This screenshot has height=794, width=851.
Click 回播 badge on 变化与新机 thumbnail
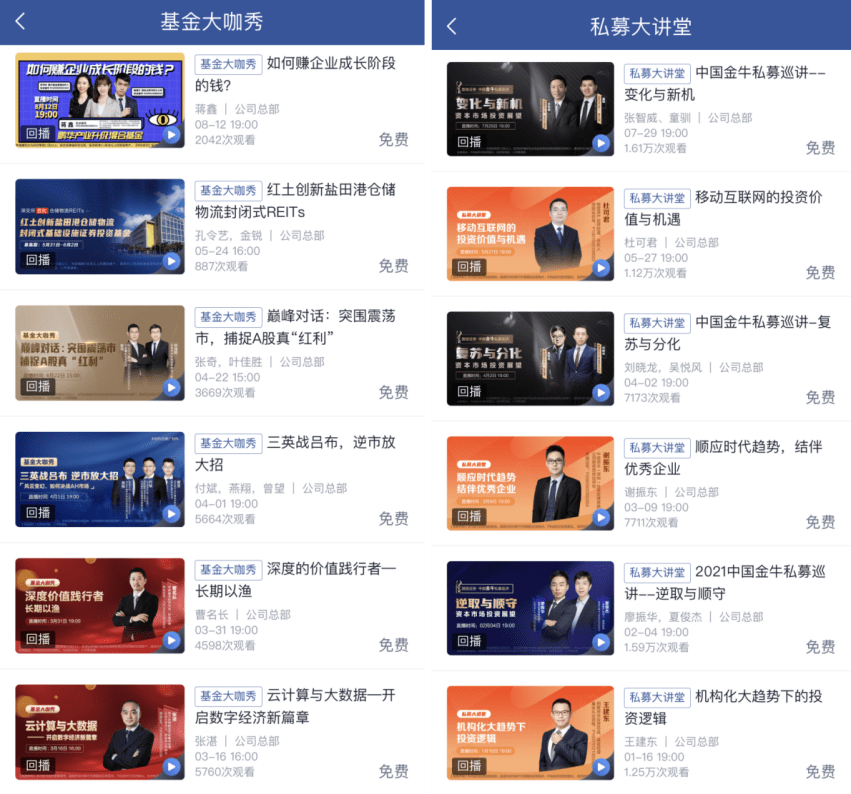pos(469,142)
